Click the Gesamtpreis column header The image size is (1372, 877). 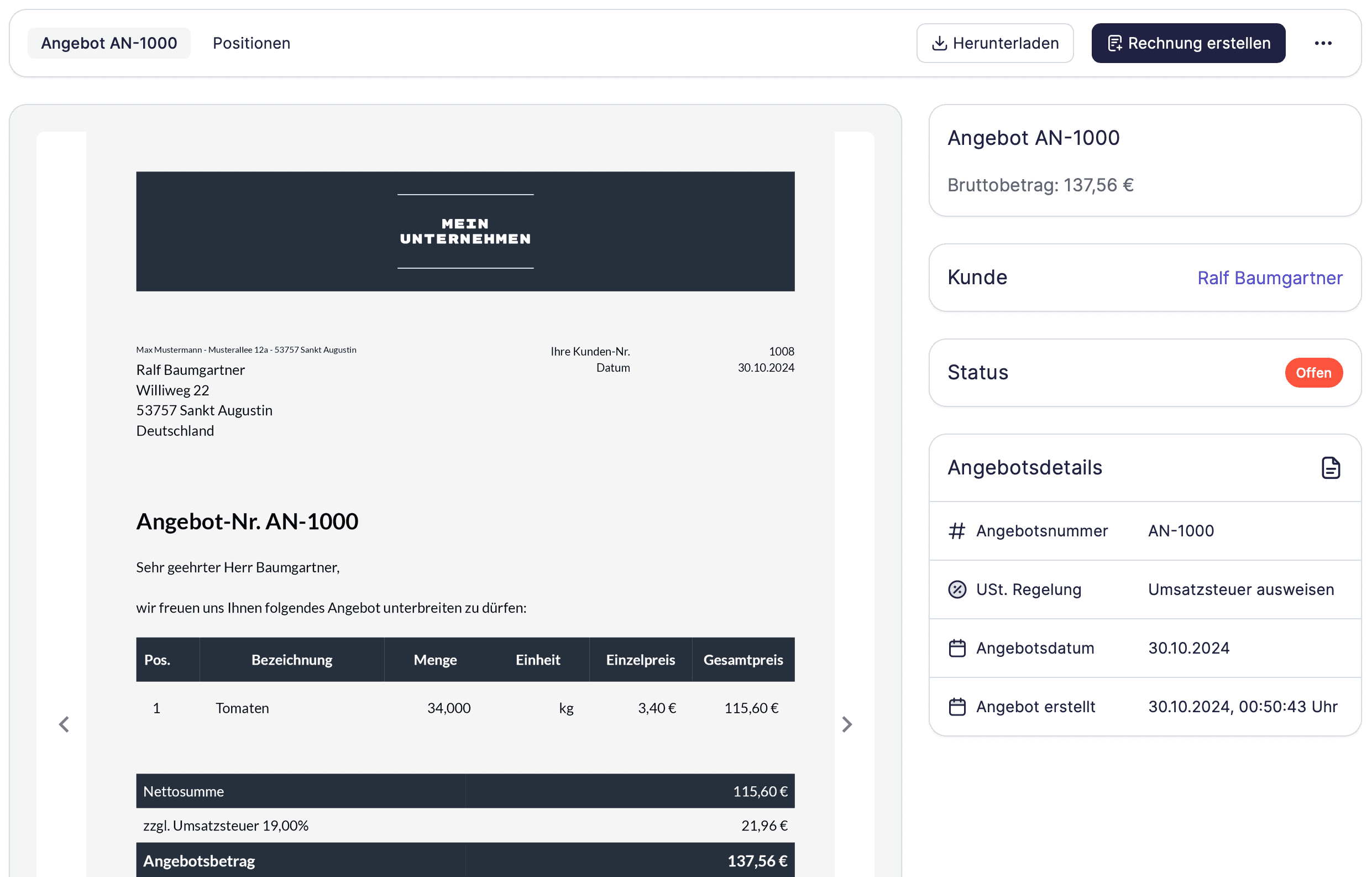(743, 660)
